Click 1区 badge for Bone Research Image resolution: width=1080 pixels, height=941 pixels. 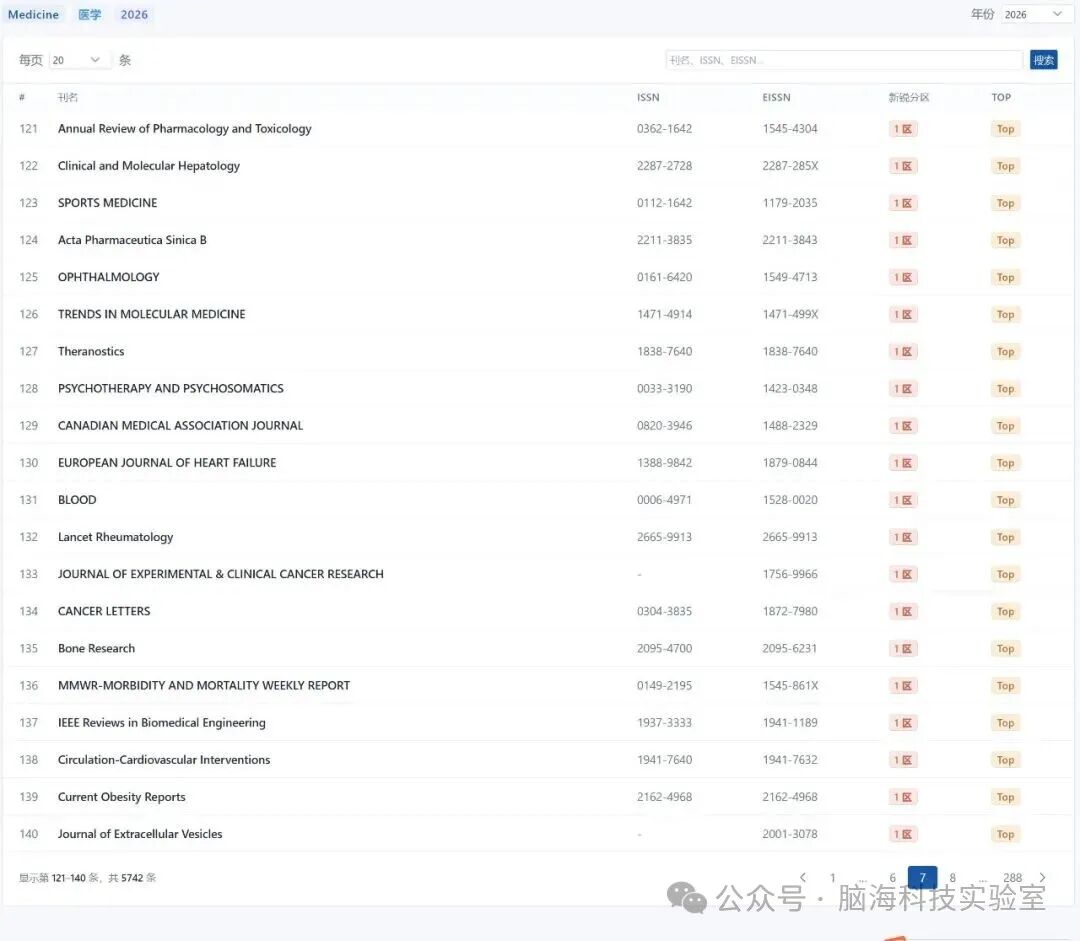(x=902, y=648)
